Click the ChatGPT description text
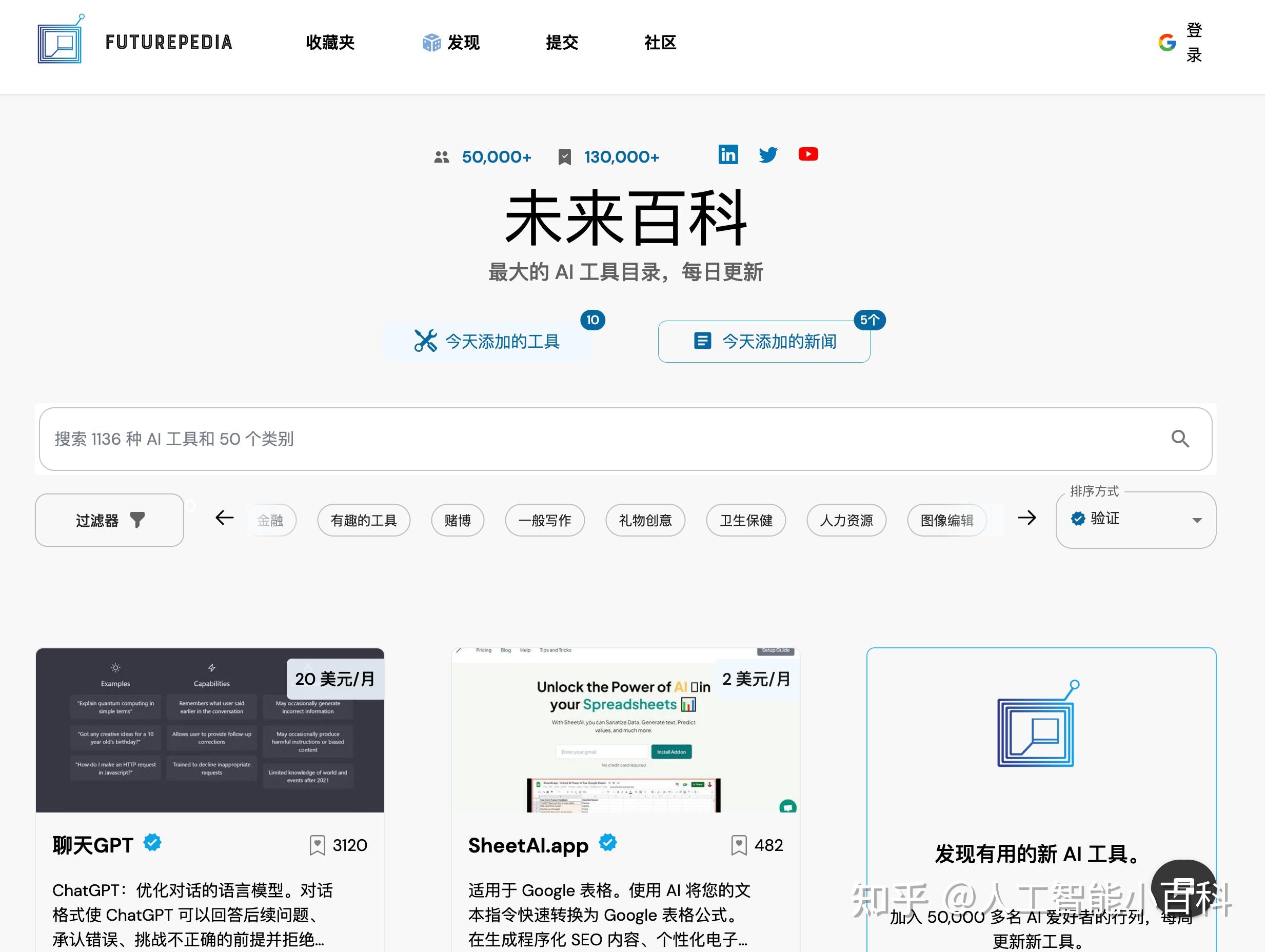Image resolution: width=1265 pixels, height=952 pixels. tap(193, 915)
